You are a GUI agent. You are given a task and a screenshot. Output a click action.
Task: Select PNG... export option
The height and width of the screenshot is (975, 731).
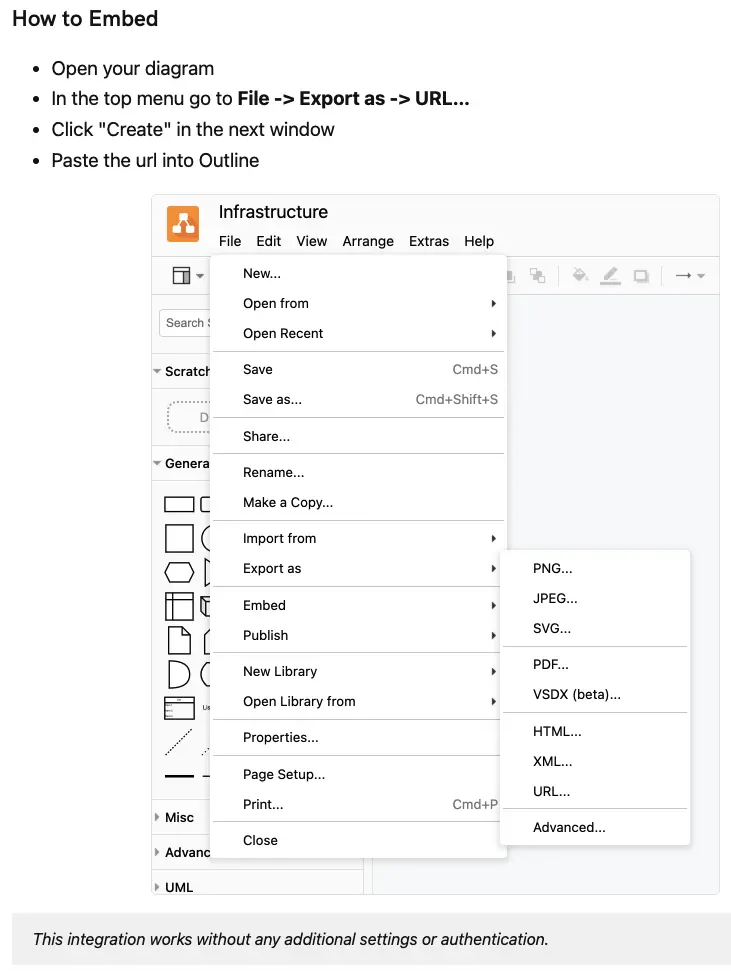click(552, 568)
